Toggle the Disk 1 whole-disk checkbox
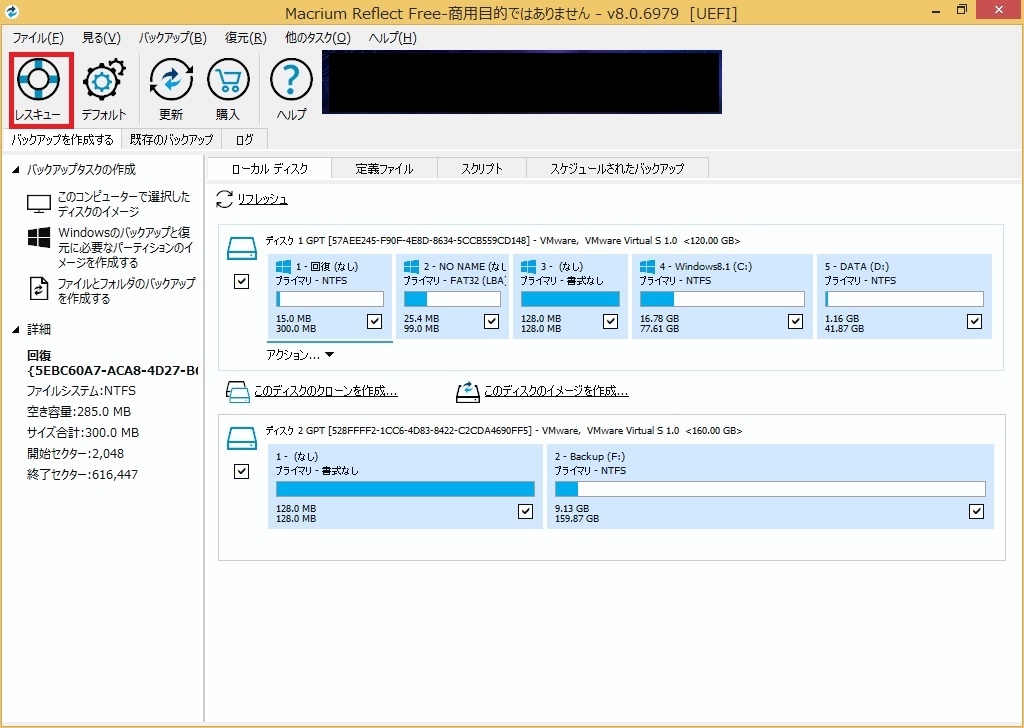 tap(242, 281)
